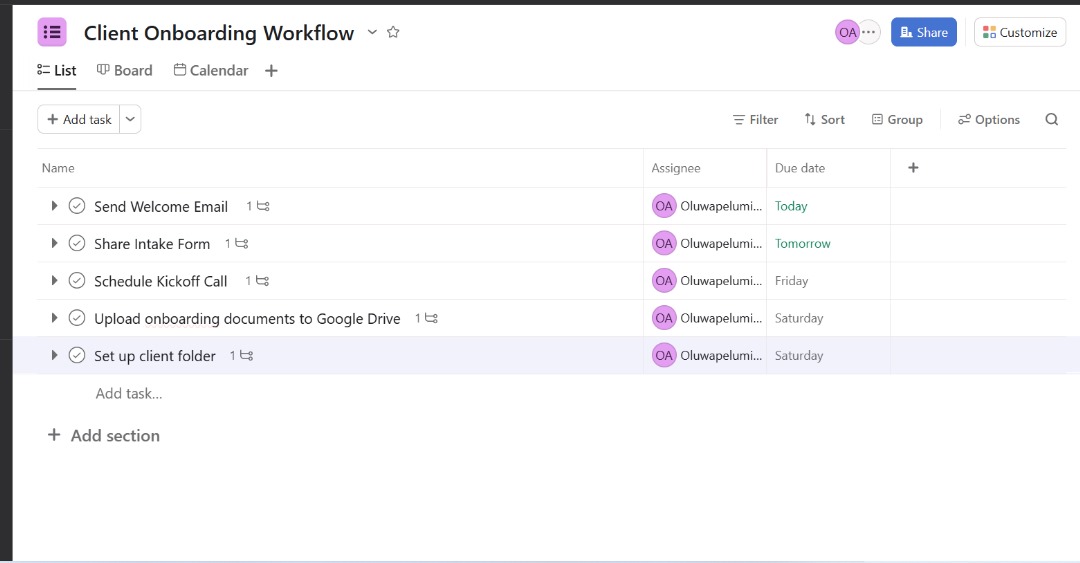Open the Customize panel

click(x=1019, y=32)
